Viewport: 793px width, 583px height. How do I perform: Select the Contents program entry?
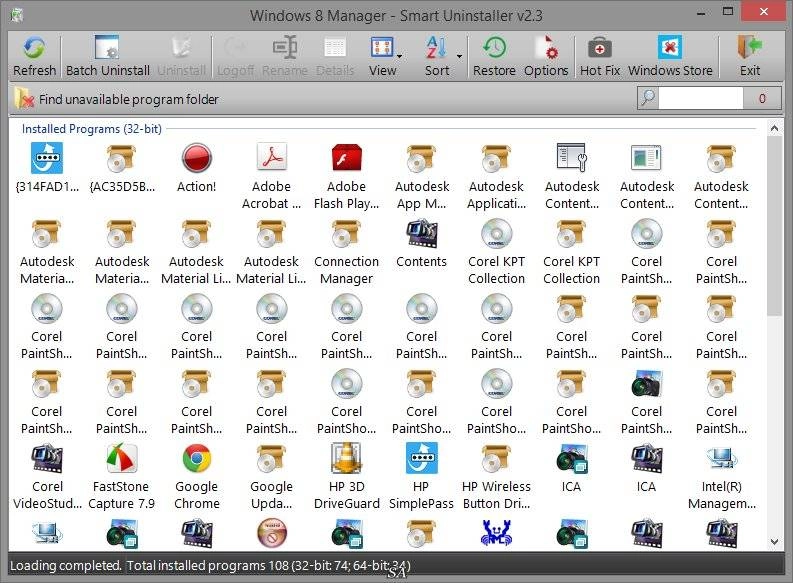tap(421, 244)
